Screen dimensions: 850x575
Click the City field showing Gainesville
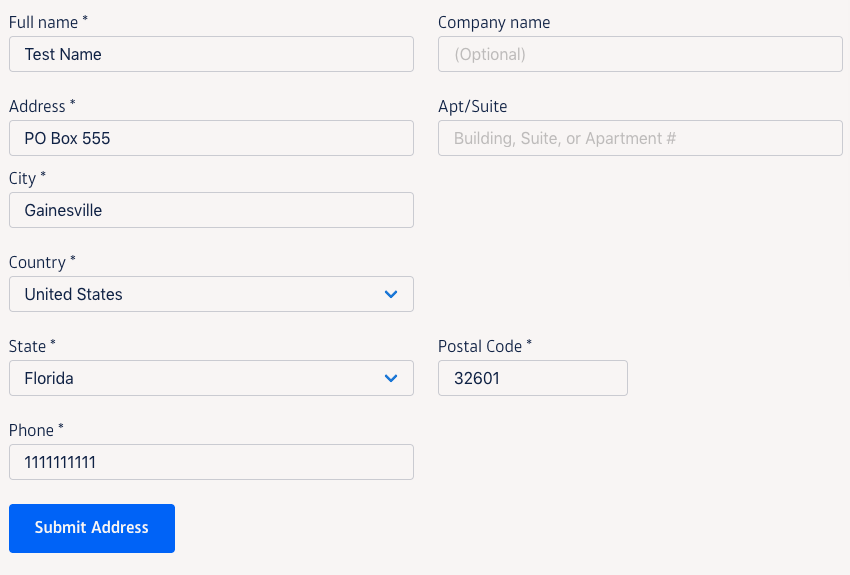point(211,210)
